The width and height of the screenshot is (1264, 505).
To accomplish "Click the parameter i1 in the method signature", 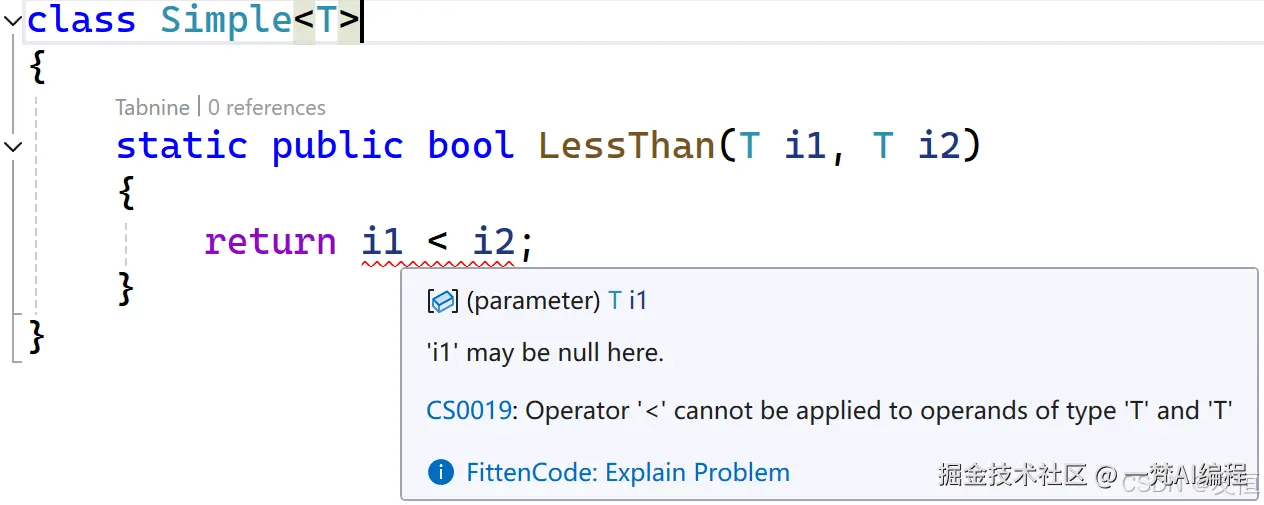I will click(805, 146).
